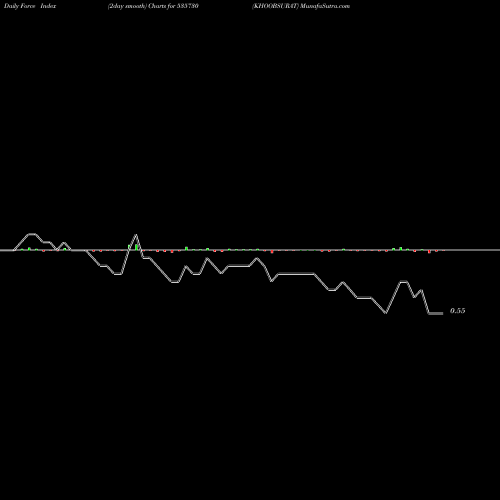The width and height of the screenshot is (500, 500).
Task: Click the '(2day smooth) Charts for 535730' text
Action: click(x=153, y=6)
